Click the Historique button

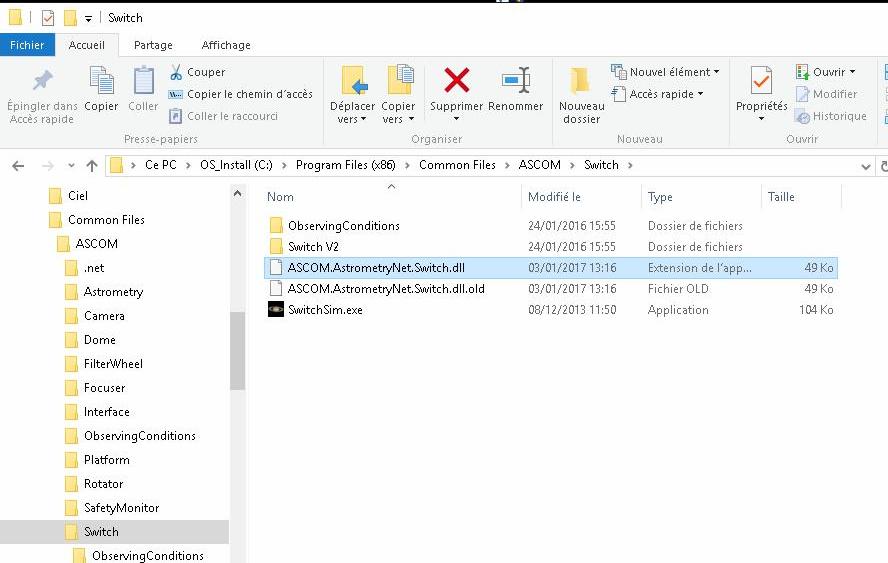tap(831, 116)
